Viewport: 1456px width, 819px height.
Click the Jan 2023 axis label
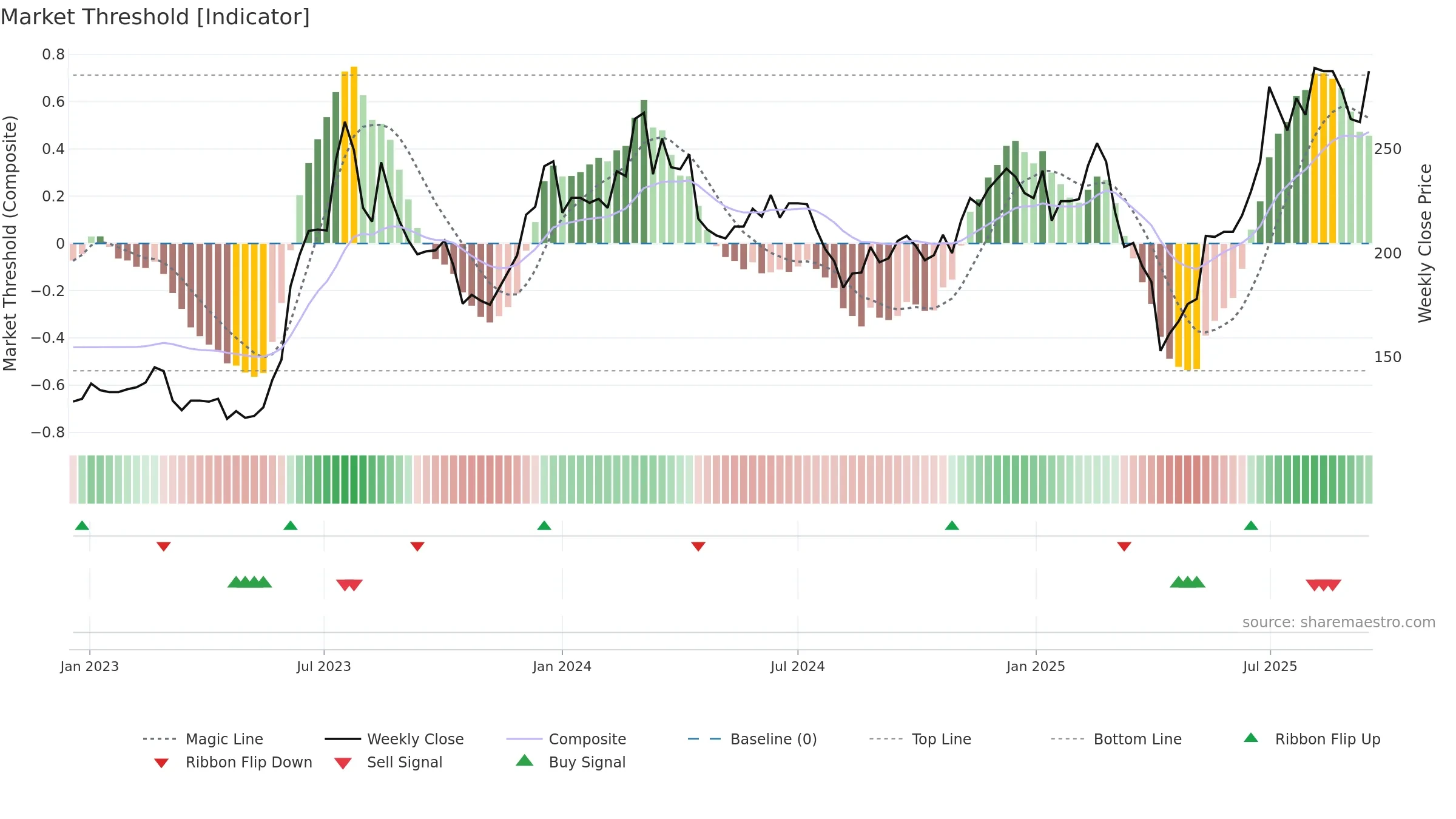[90, 666]
